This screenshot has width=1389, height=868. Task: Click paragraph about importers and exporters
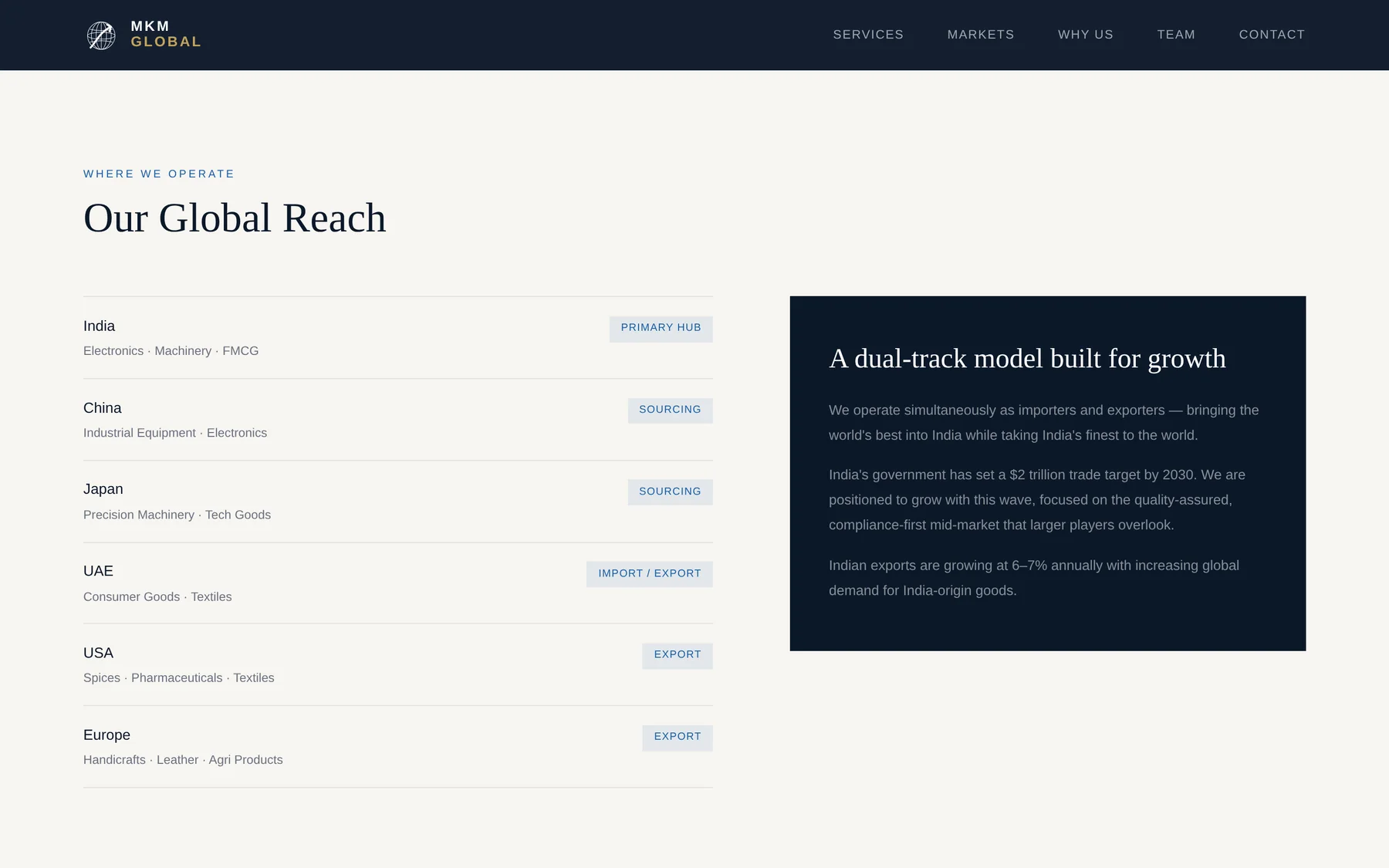pos(1044,423)
